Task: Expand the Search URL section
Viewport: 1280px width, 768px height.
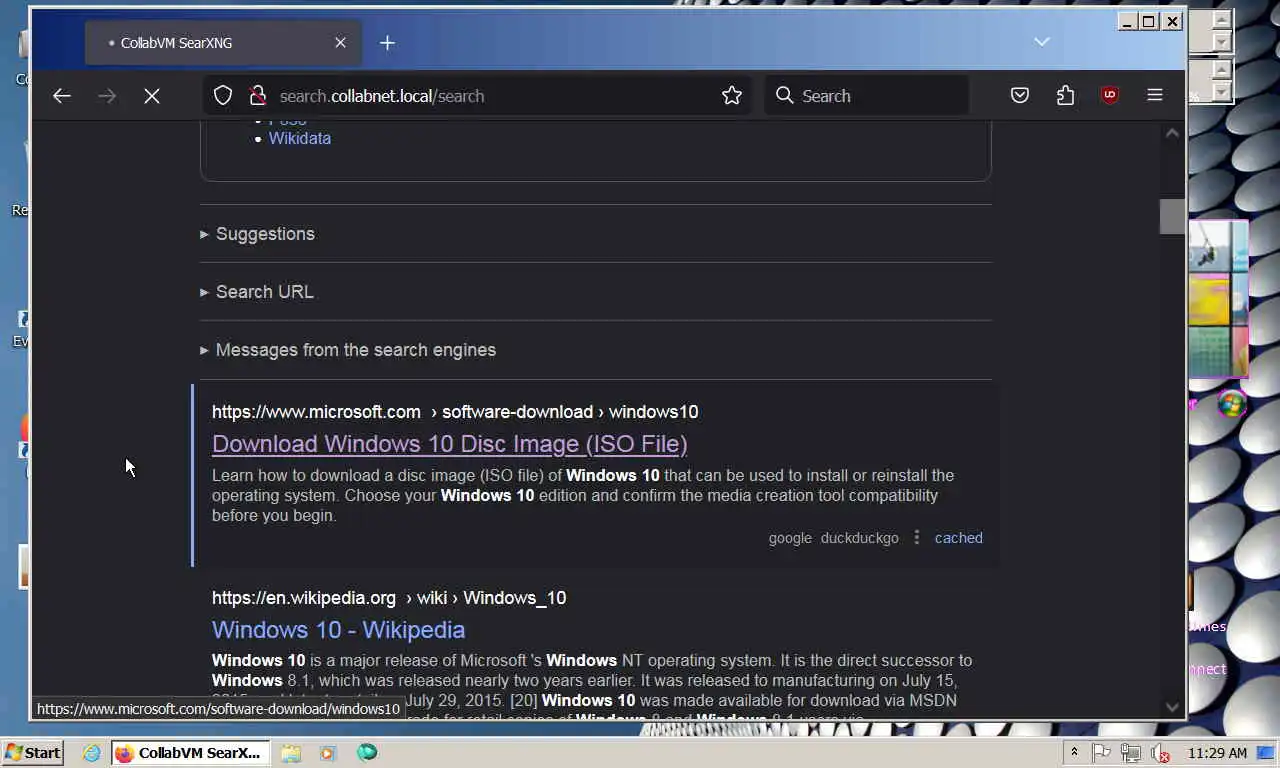Action: [257, 292]
